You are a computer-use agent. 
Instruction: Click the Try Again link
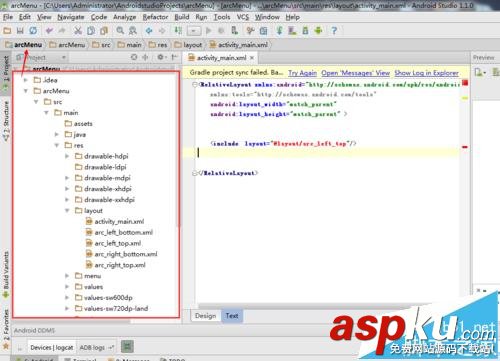pyautogui.click(x=302, y=73)
